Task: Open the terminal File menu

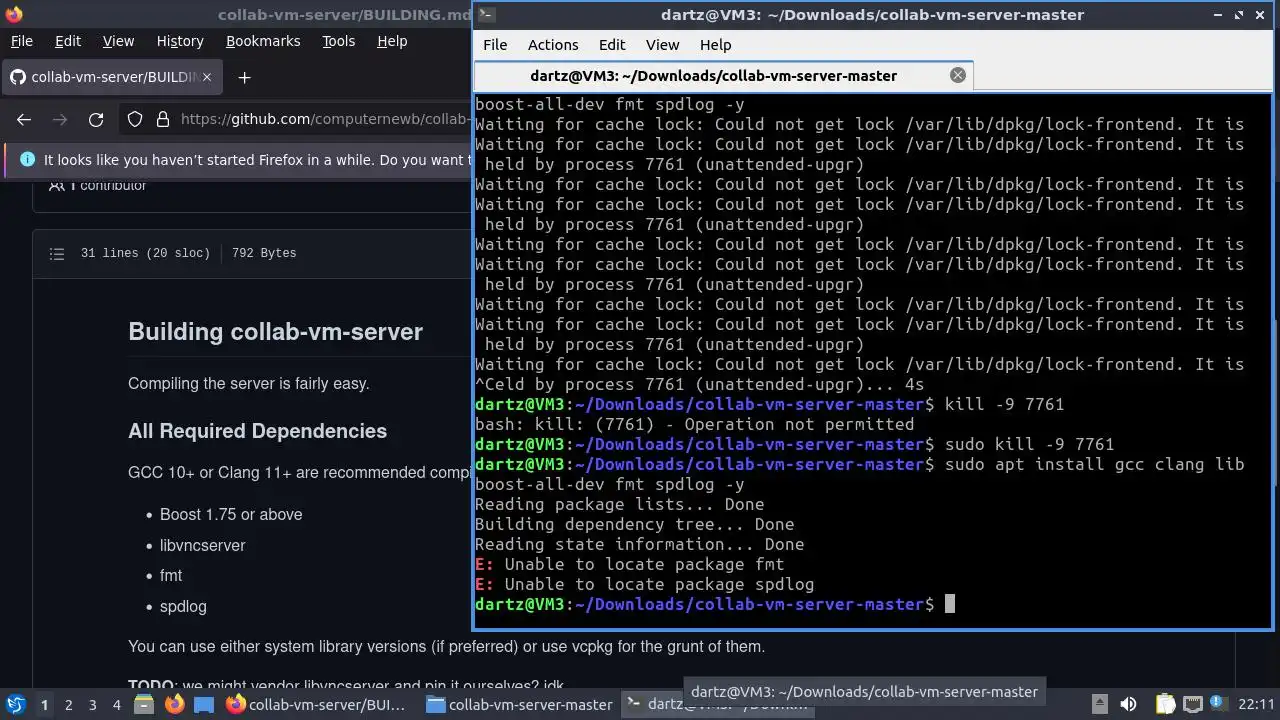Action: click(x=495, y=45)
